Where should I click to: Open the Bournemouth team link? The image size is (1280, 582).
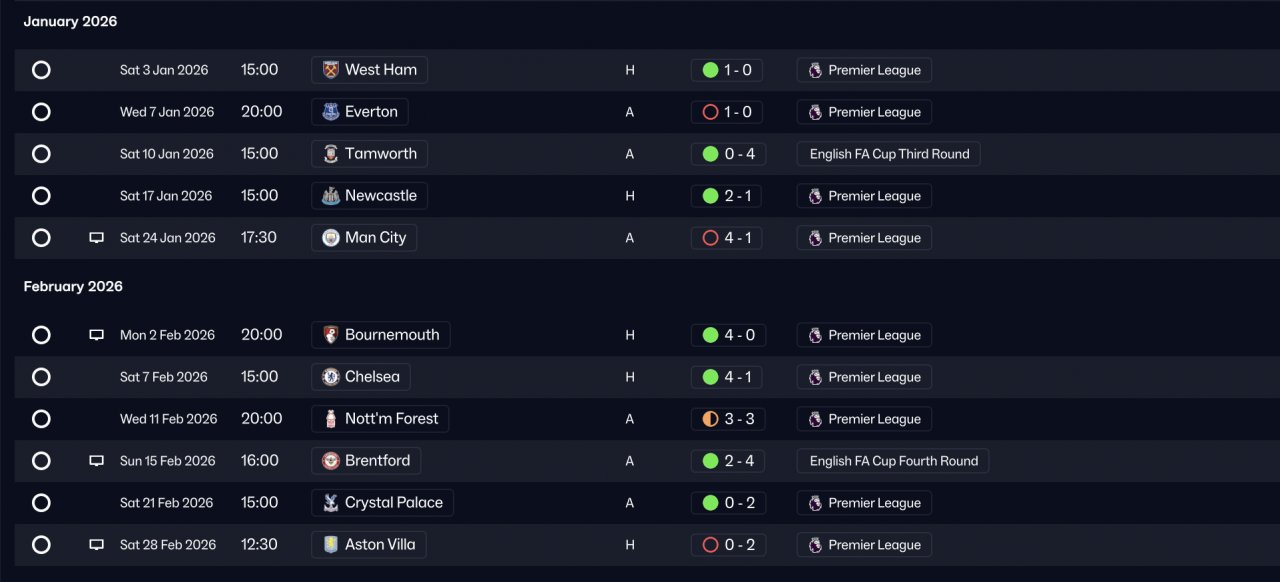[x=381, y=335]
